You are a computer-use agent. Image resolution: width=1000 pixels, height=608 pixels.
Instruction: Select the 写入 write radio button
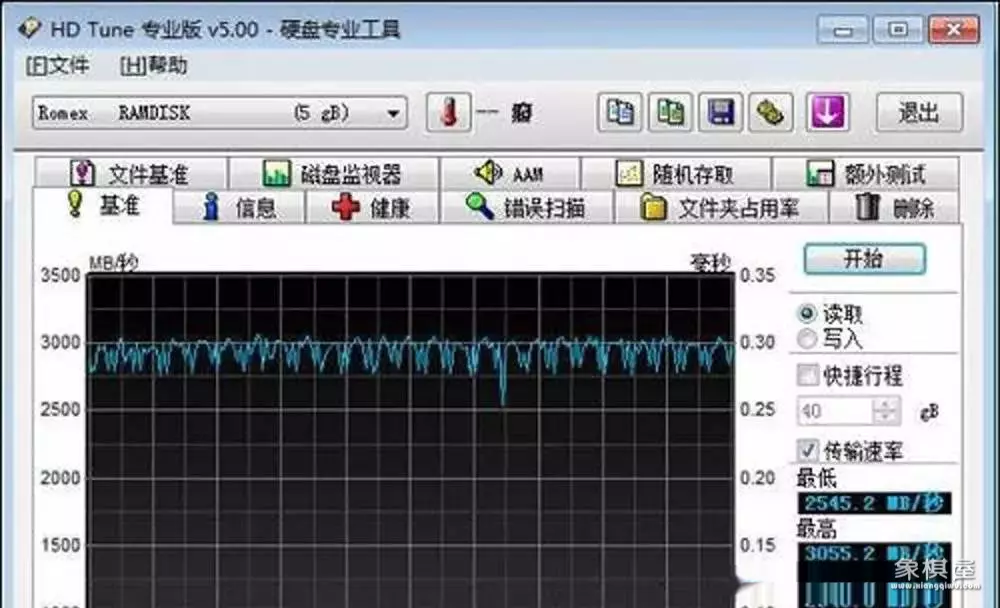click(807, 338)
